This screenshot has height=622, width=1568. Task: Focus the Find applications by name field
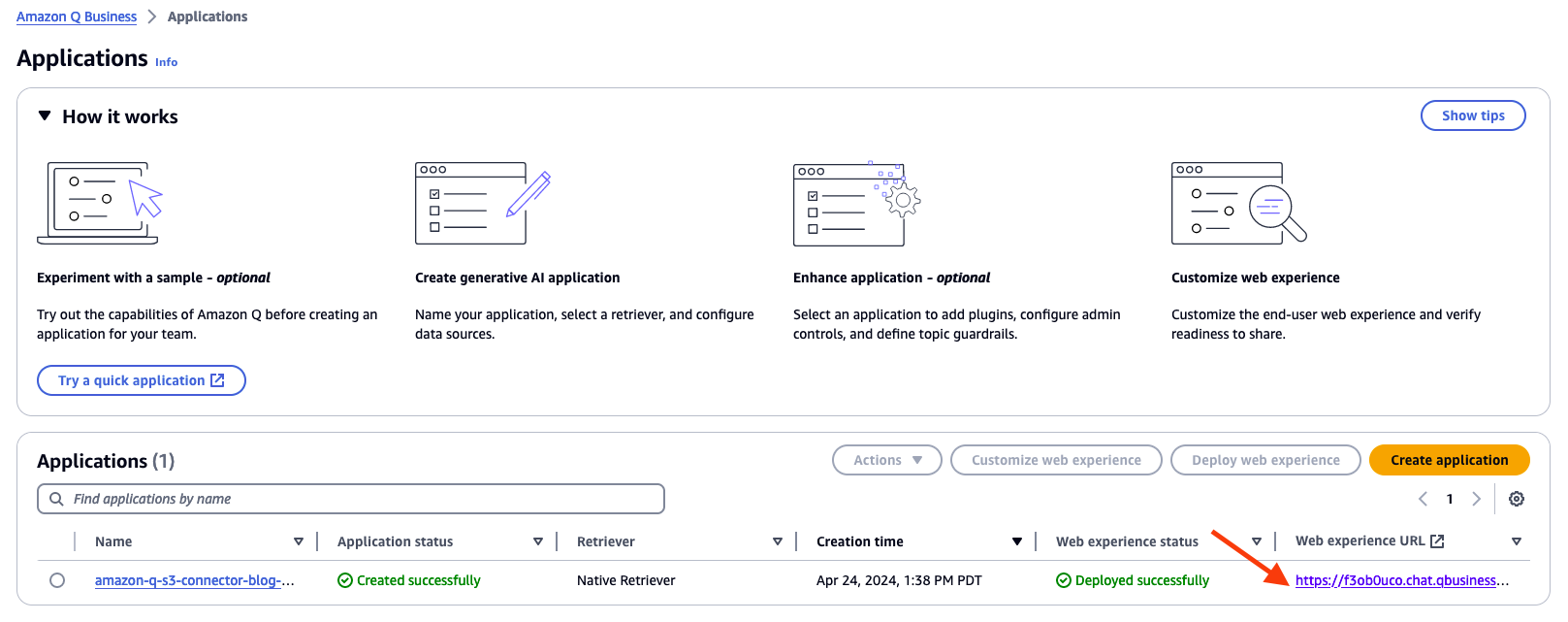pyautogui.click(x=351, y=499)
